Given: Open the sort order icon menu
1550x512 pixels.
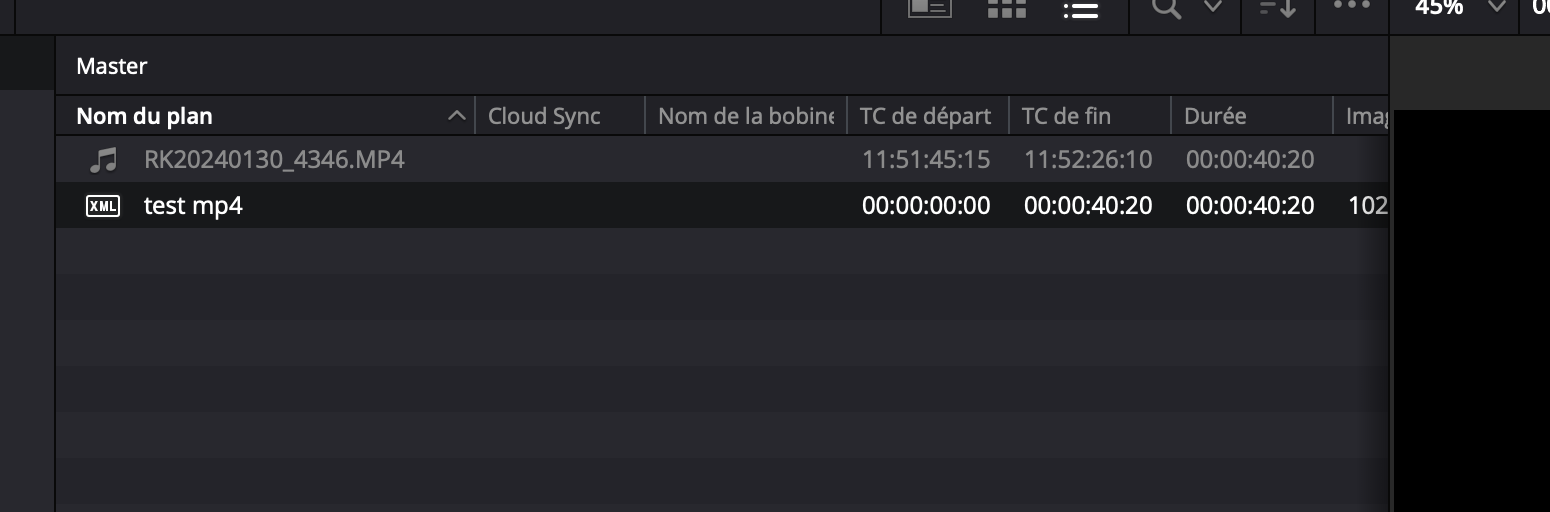Looking at the screenshot, I should 1277,8.
